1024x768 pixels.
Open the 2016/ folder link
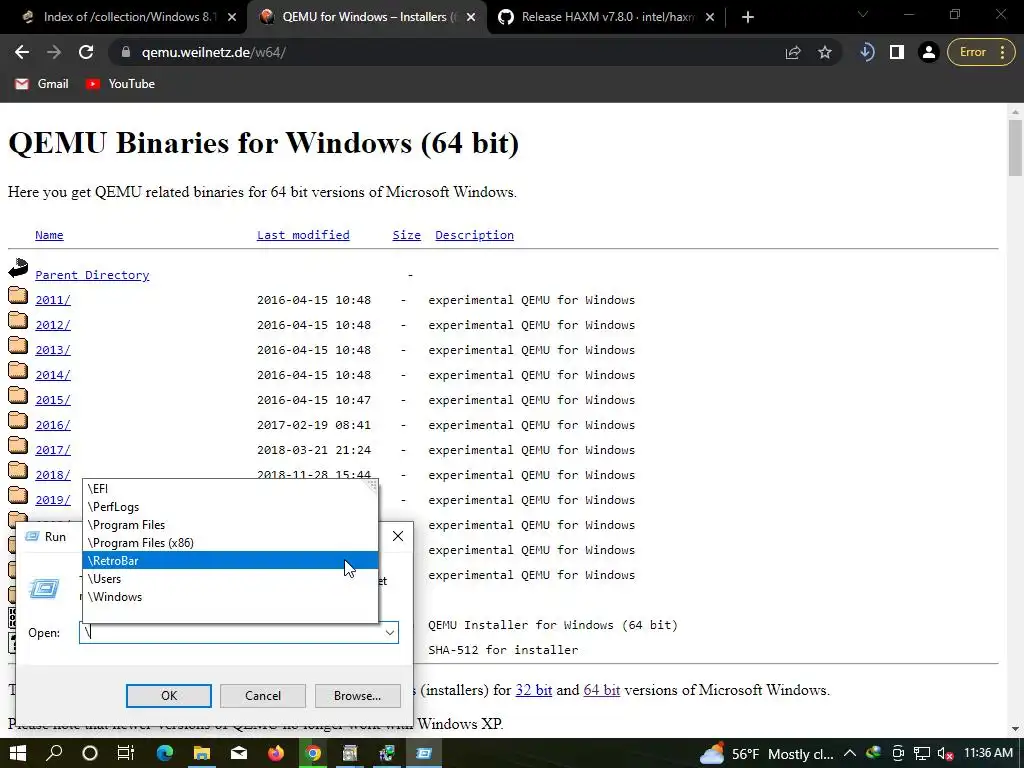(x=53, y=424)
